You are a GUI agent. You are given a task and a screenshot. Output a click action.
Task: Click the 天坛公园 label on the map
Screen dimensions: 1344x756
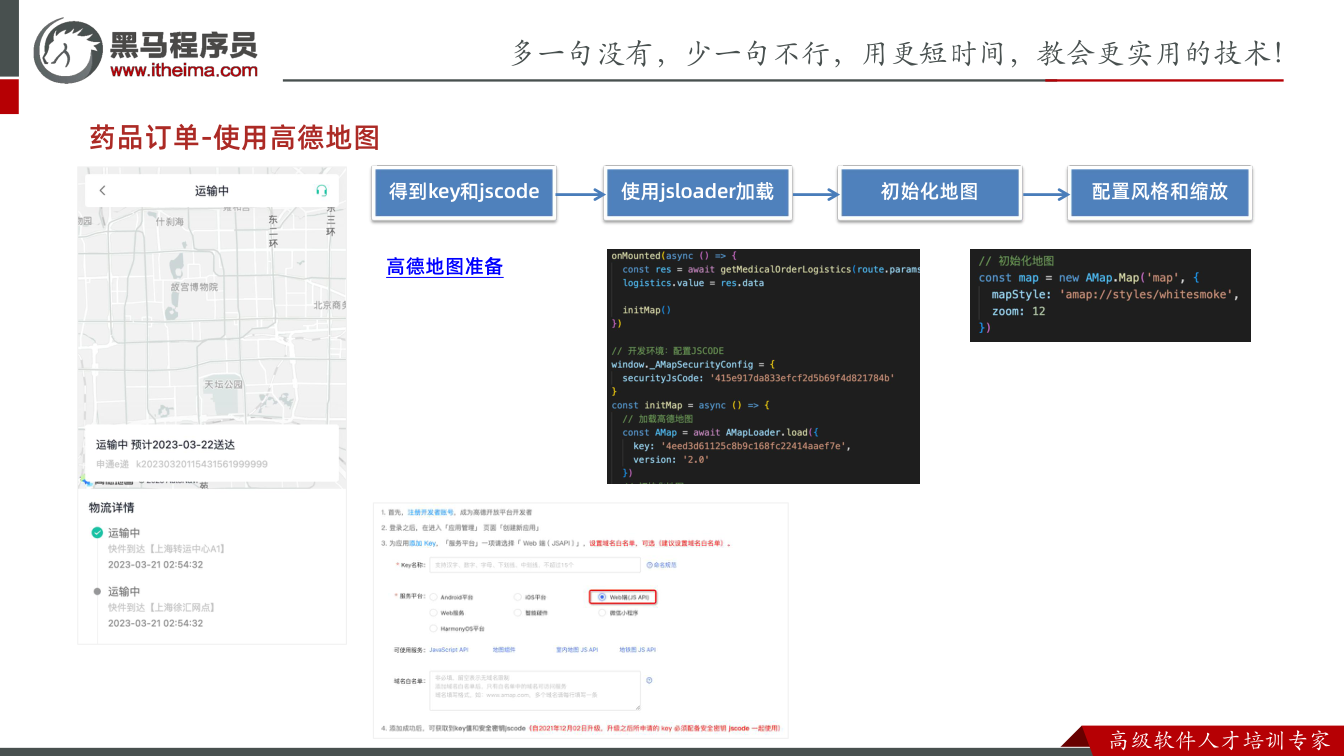(224, 384)
